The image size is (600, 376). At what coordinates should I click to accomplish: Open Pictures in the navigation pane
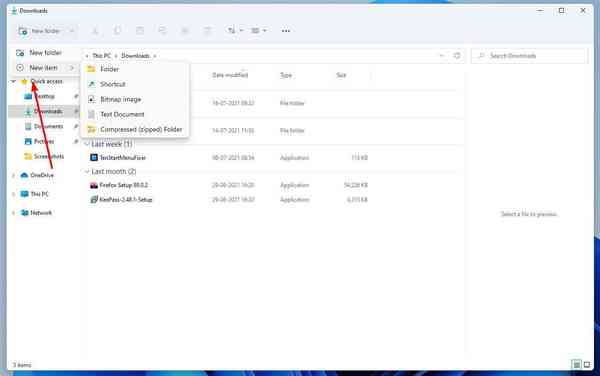(44, 142)
